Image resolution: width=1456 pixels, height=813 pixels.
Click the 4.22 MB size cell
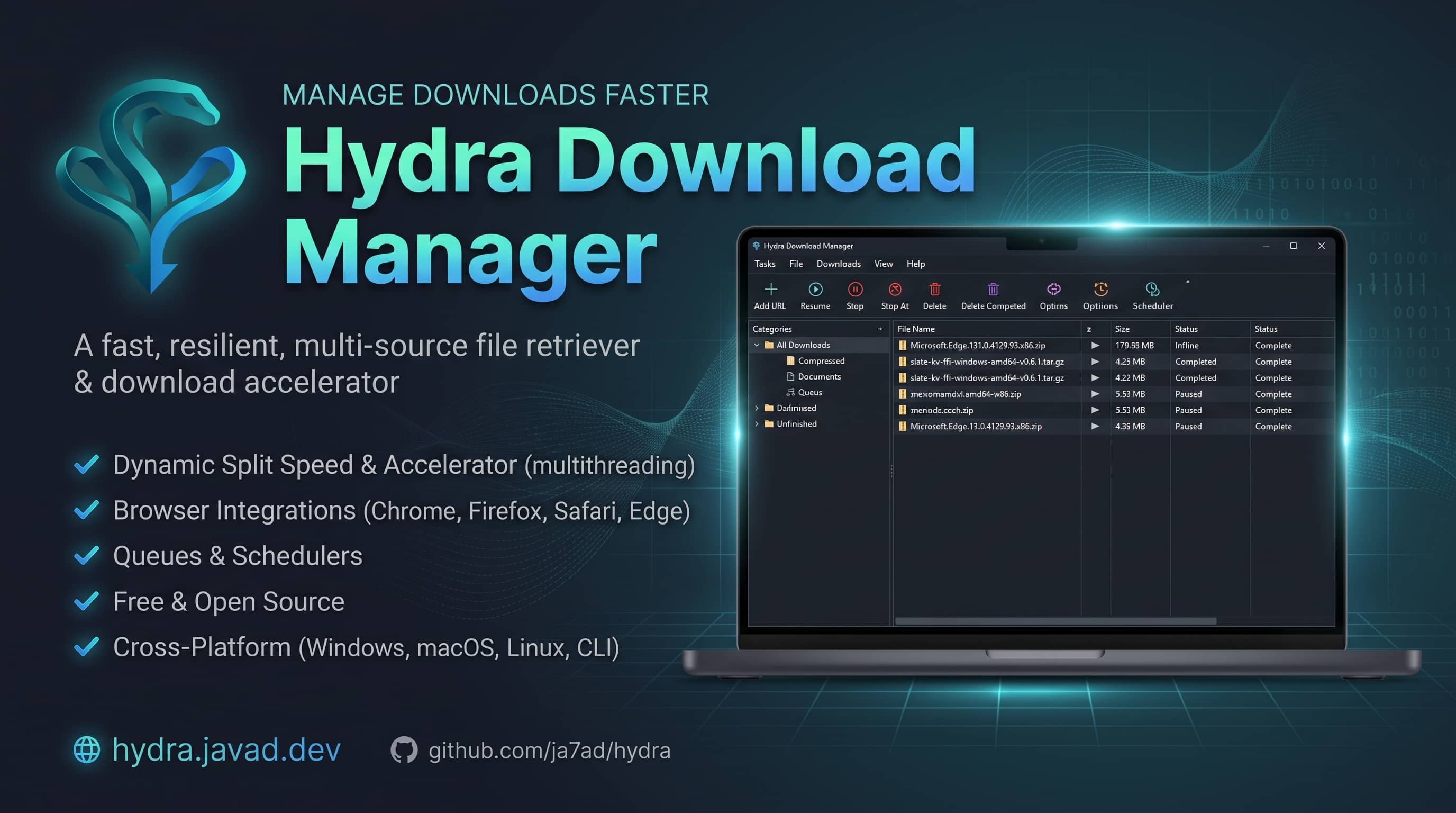1130,378
